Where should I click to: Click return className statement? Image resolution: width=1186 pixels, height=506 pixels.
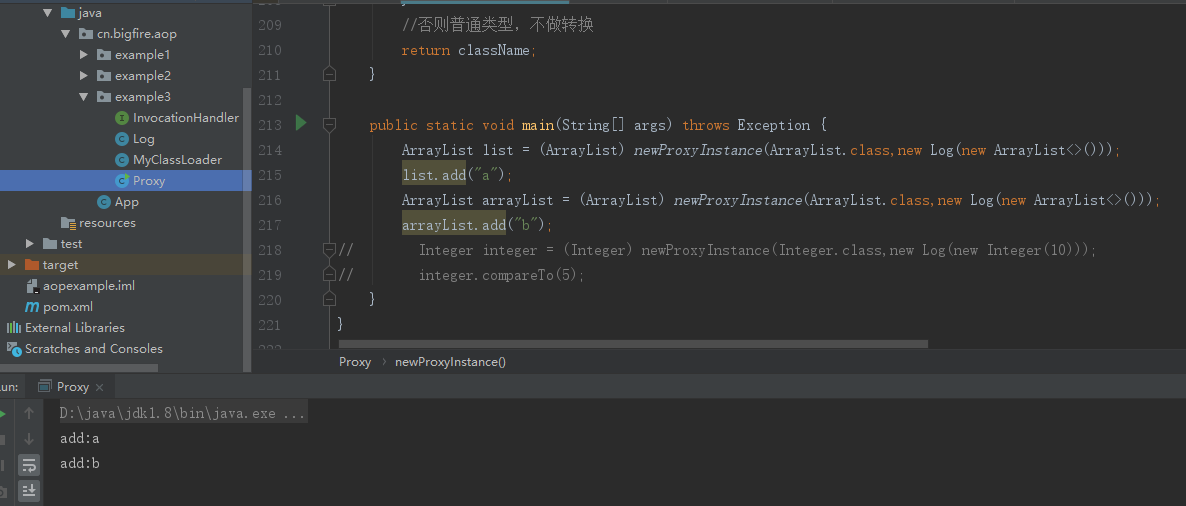tap(468, 50)
